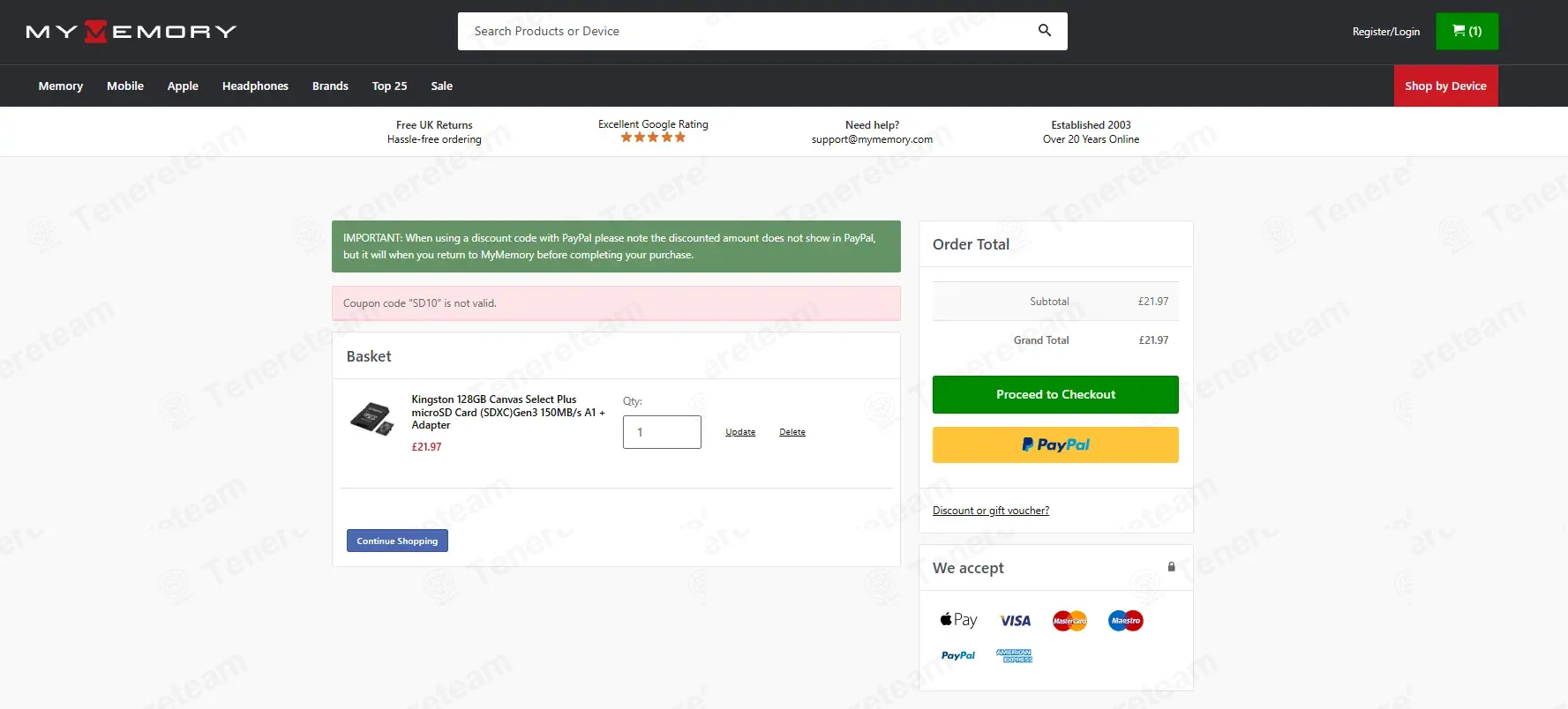Click the Excellent Google Rating text
The image size is (1568, 709).
[653, 124]
